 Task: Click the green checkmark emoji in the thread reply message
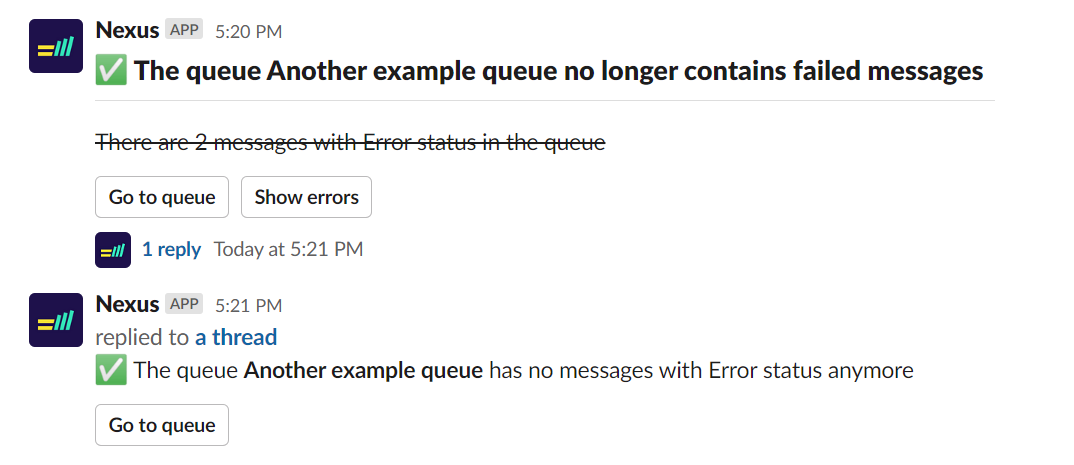pyautogui.click(x=110, y=371)
